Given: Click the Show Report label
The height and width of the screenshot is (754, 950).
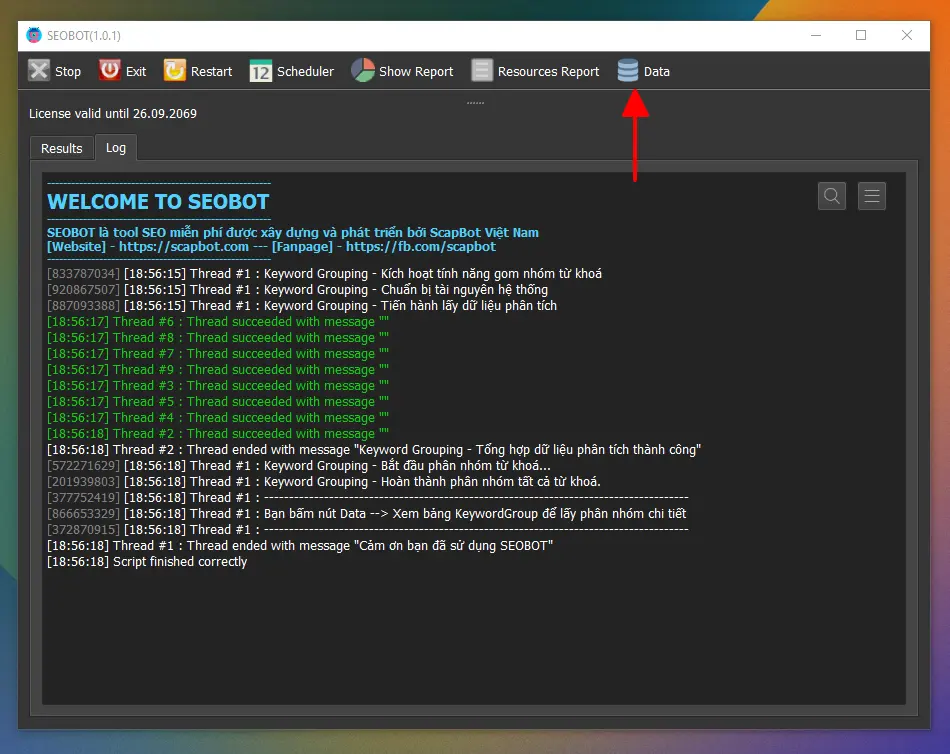Looking at the screenshot, I should (416, 72).
